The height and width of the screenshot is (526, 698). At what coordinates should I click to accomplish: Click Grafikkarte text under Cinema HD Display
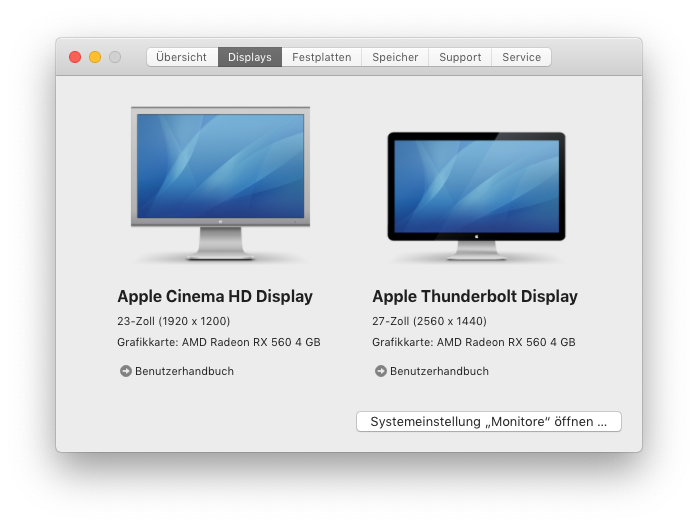tap(219, 342)
